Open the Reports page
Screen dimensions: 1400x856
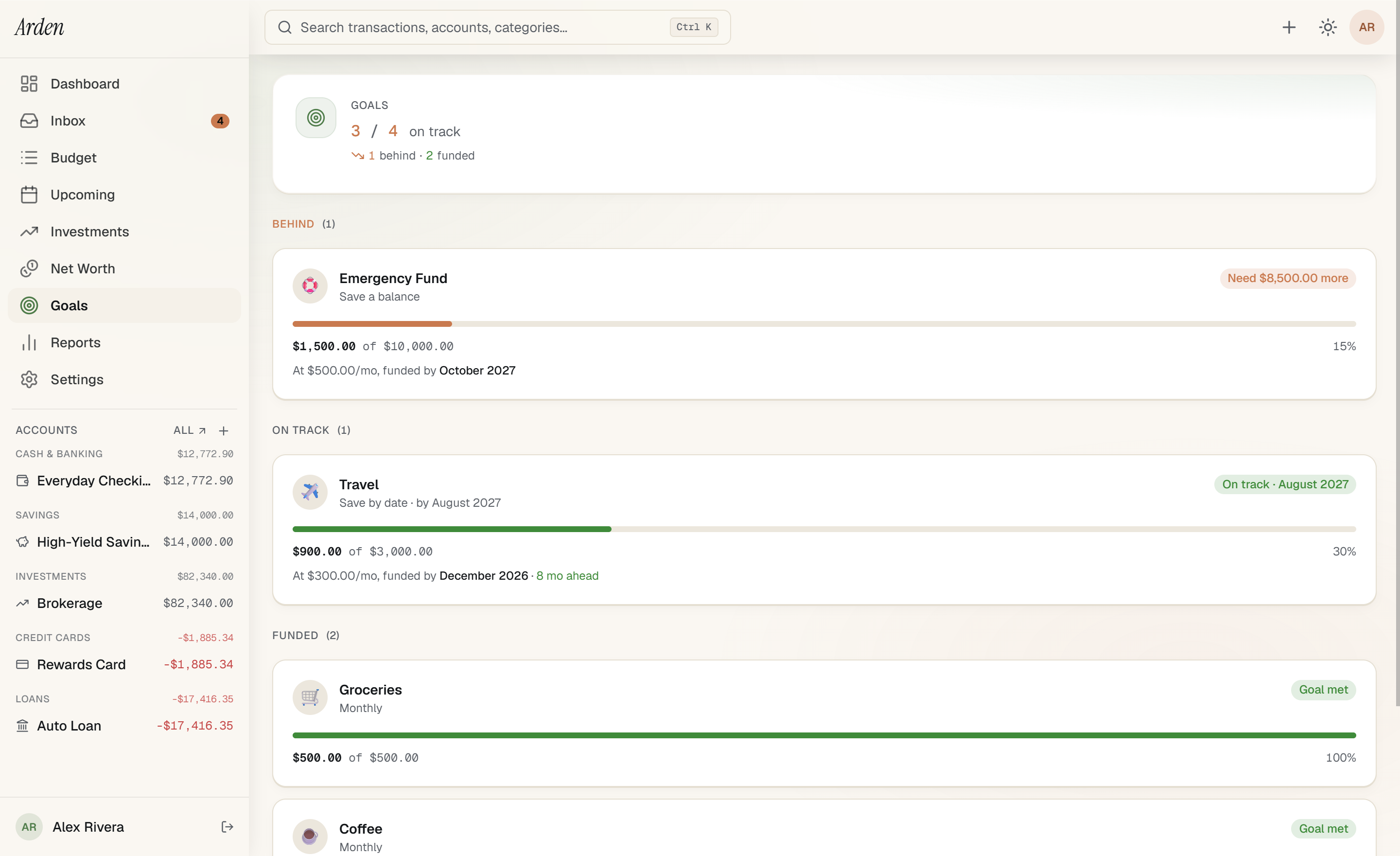point(124,342)
